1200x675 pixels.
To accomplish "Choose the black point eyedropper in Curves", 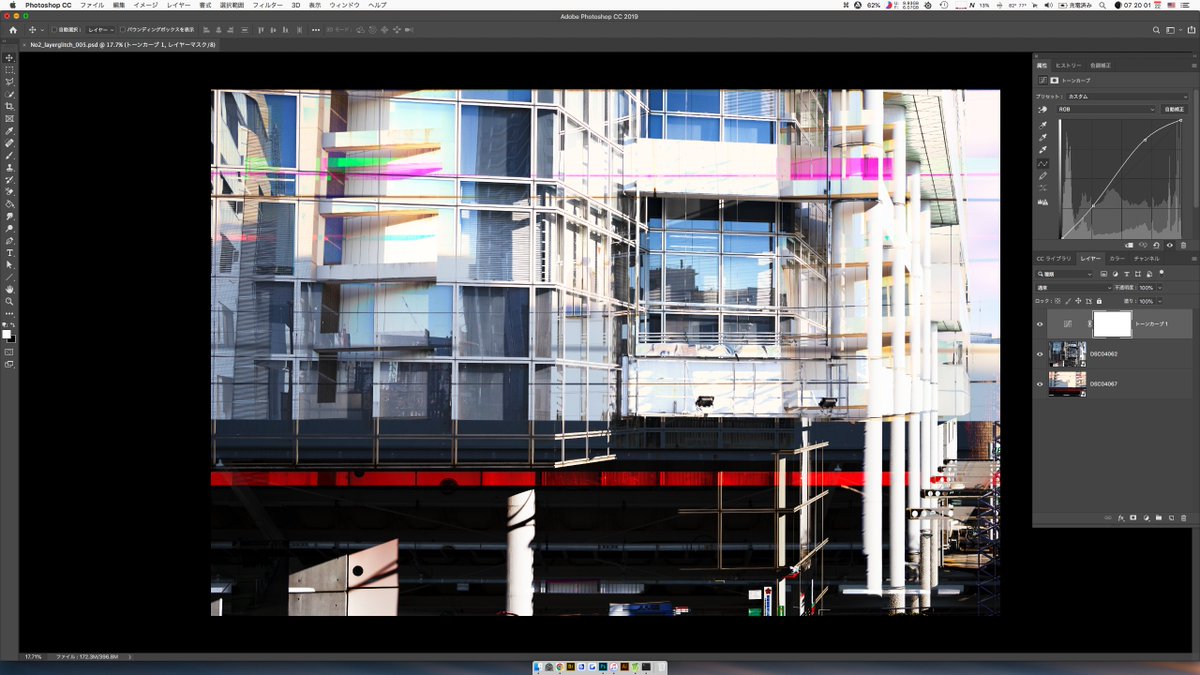I will click(1043, 124).
